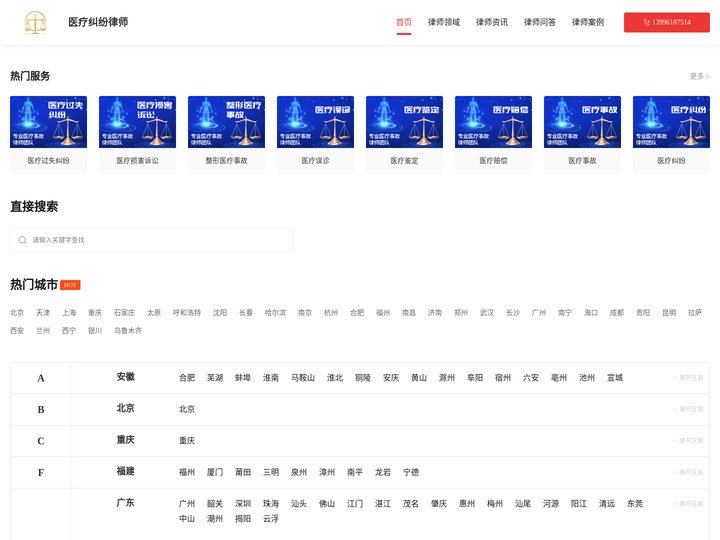The image size is (720, 540).
Task: Click the magnifier icon in the search box
Action: point(22,240)
